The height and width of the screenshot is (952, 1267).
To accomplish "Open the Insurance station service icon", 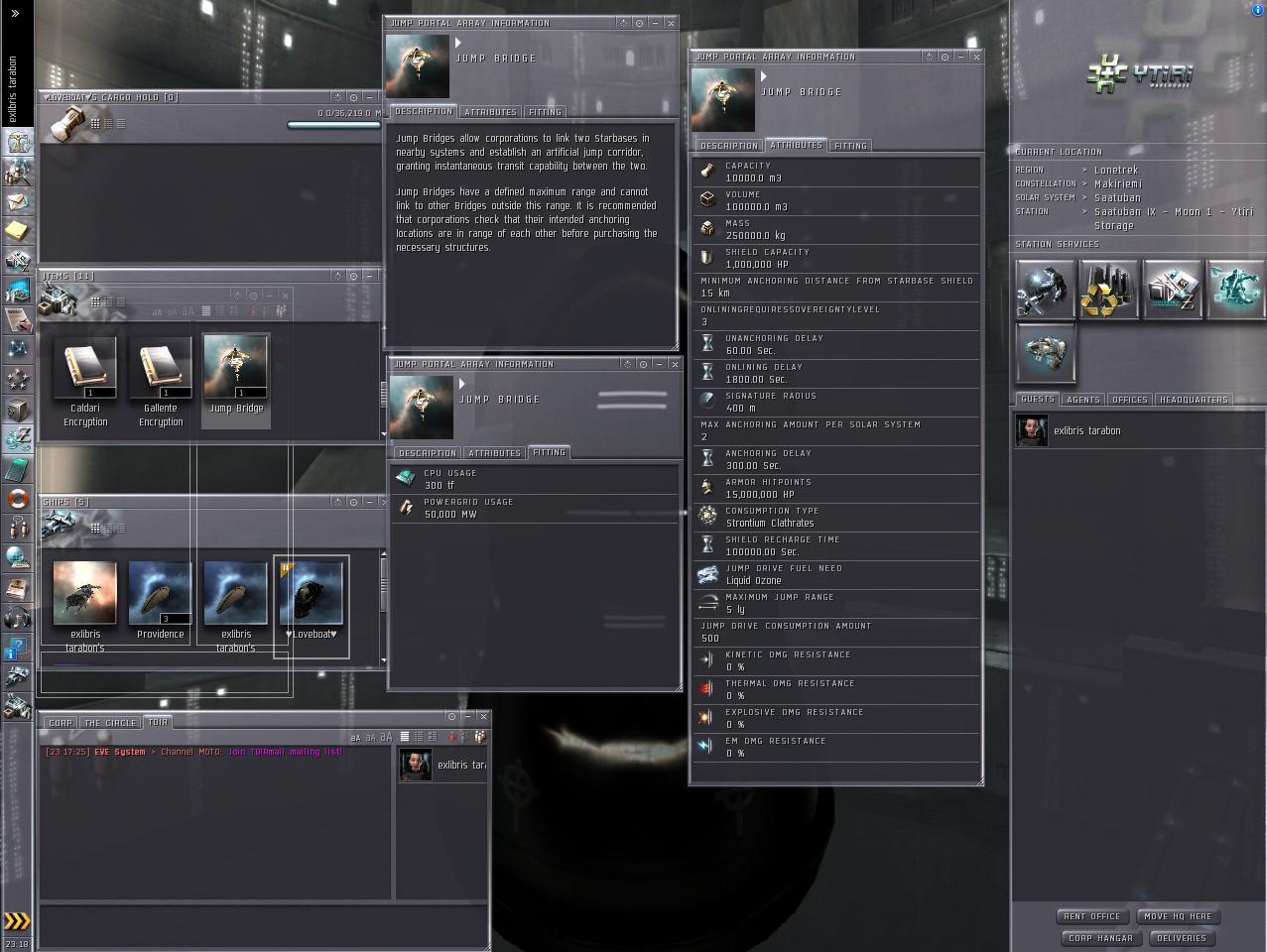I will click(x=1046, y=353).
